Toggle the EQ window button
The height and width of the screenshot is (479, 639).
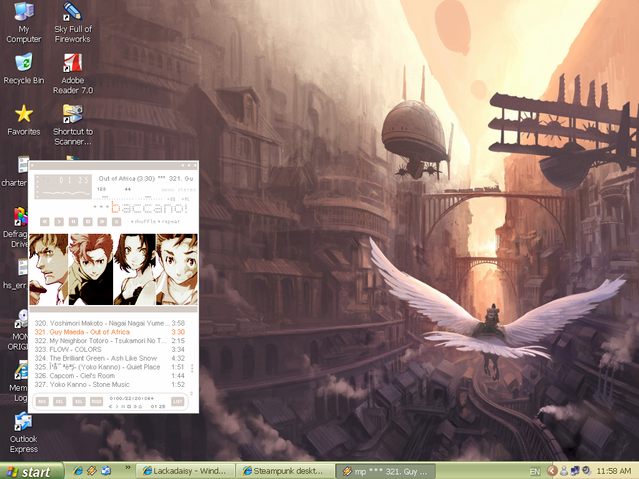[x=171, y=199]
